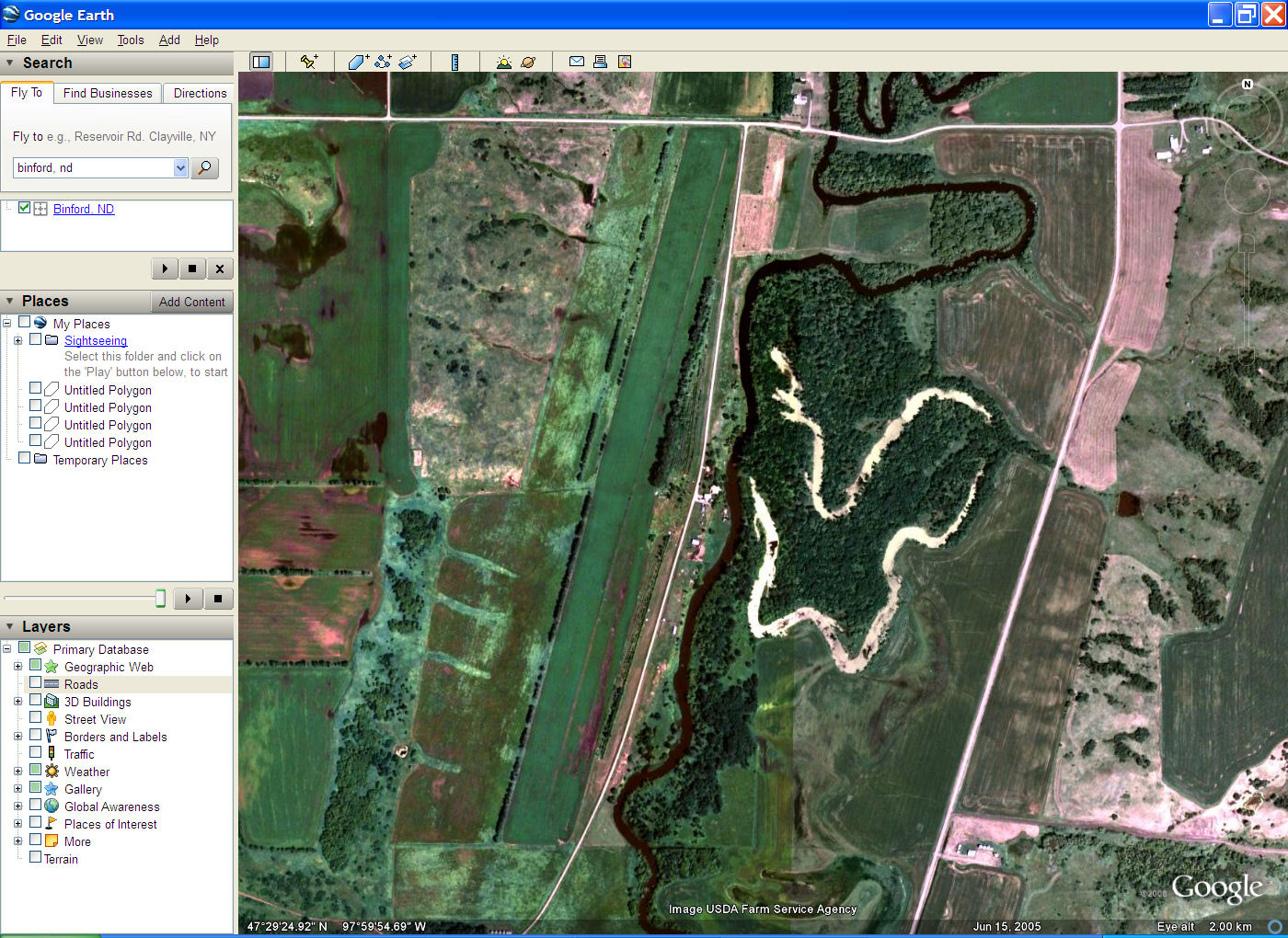Expand the More layer group
Screen dimensions: 1288x938
click(x=17, y=841)
